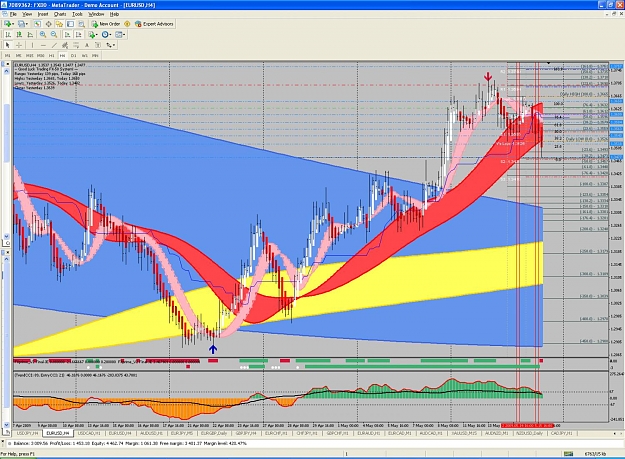The image size is (625, 459).
Task: Zoom in on the chart
Action: pos(43,35)
